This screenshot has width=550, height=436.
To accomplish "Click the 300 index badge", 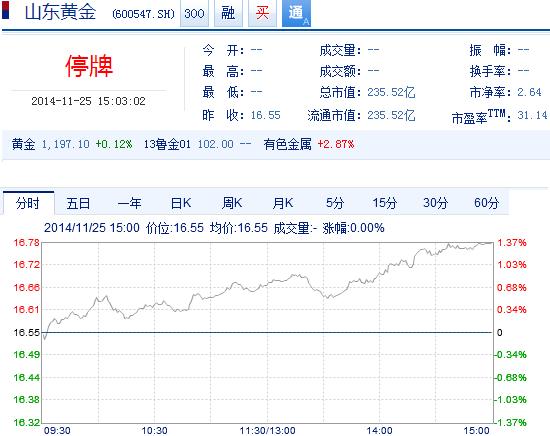I will (x=194, y=13).
